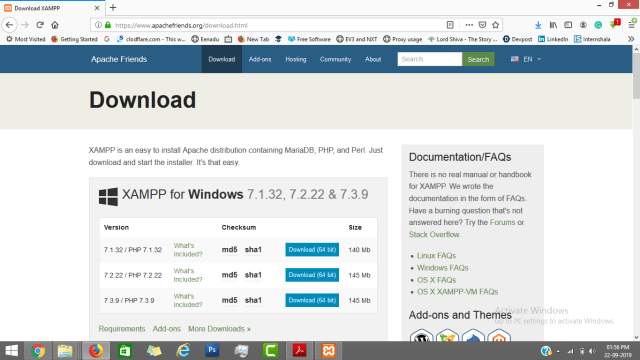Download XAMPP 7.2.22 64 bit
This screenshot has width=640, height=360.
pyautogui.click(x=312, y=275)
